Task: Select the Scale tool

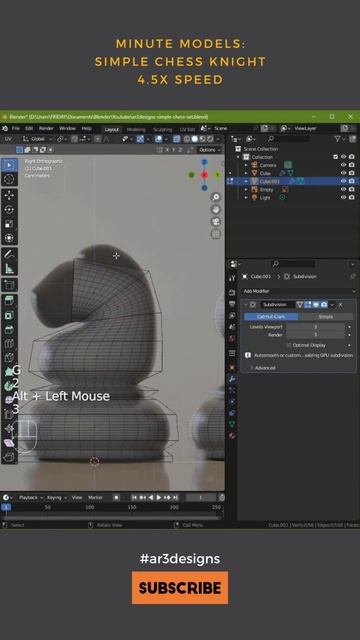Action: pyautogui.click(x=9, y=224)
